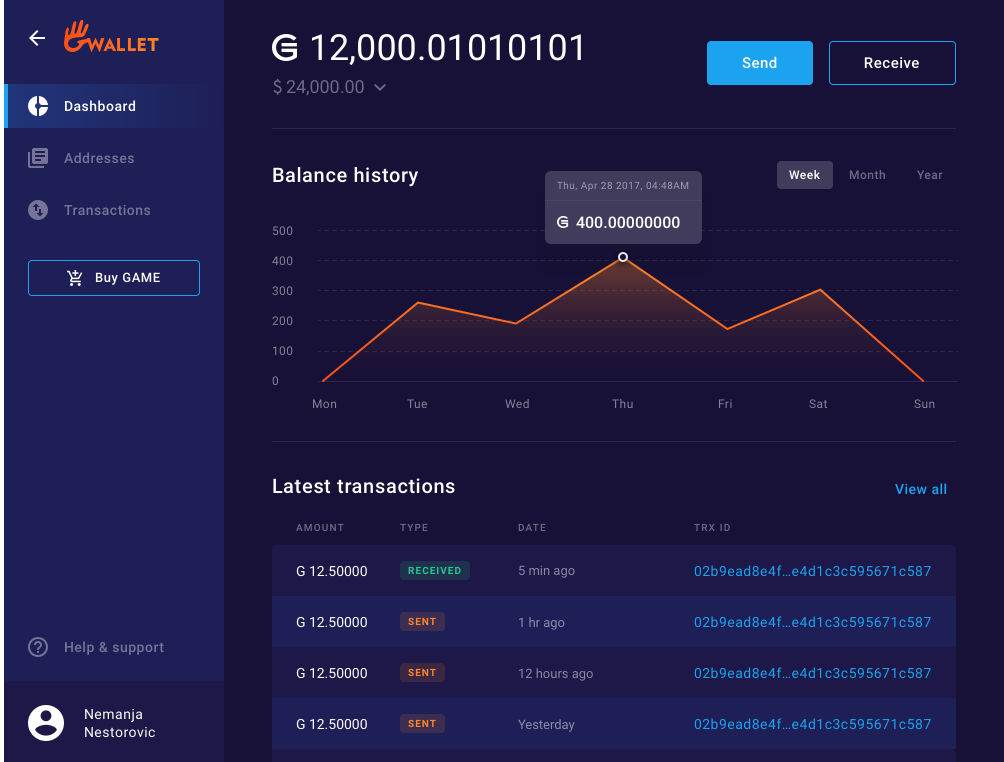Open TRX ID of the Yesterday transaction
The image size is (1004, 762).
point(813,724)
